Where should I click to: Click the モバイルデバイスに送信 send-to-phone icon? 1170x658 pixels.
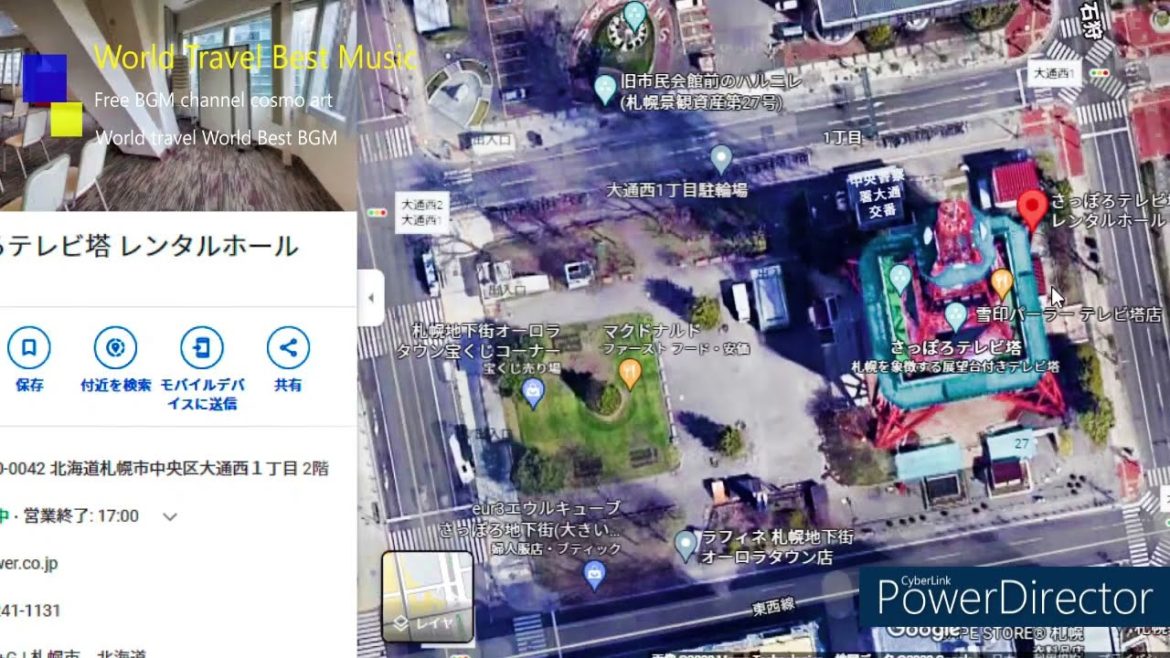[202, 347]
